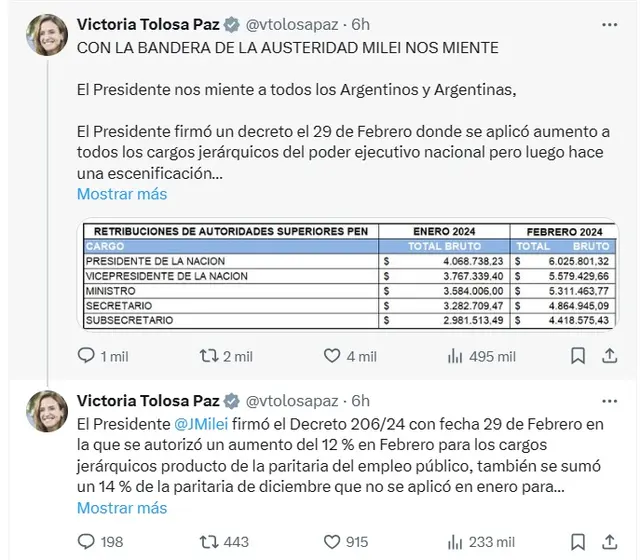The height and width of the screenshot is (560, 640).
Task: Retweet the first tweet with 2 mil
Action: point(209,356)
